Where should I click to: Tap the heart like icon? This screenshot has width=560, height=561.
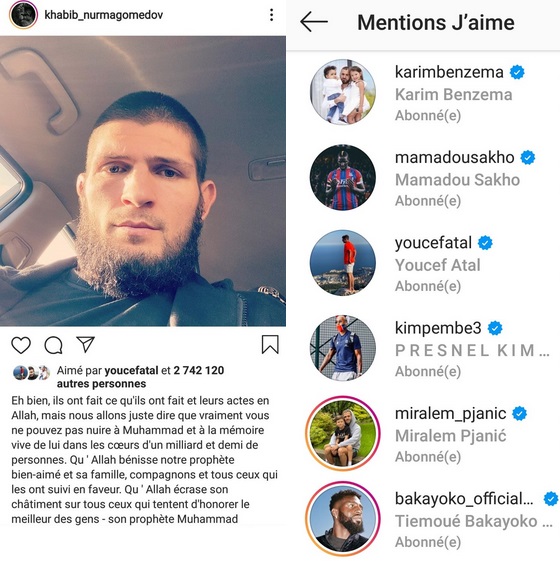coord(21,345)
